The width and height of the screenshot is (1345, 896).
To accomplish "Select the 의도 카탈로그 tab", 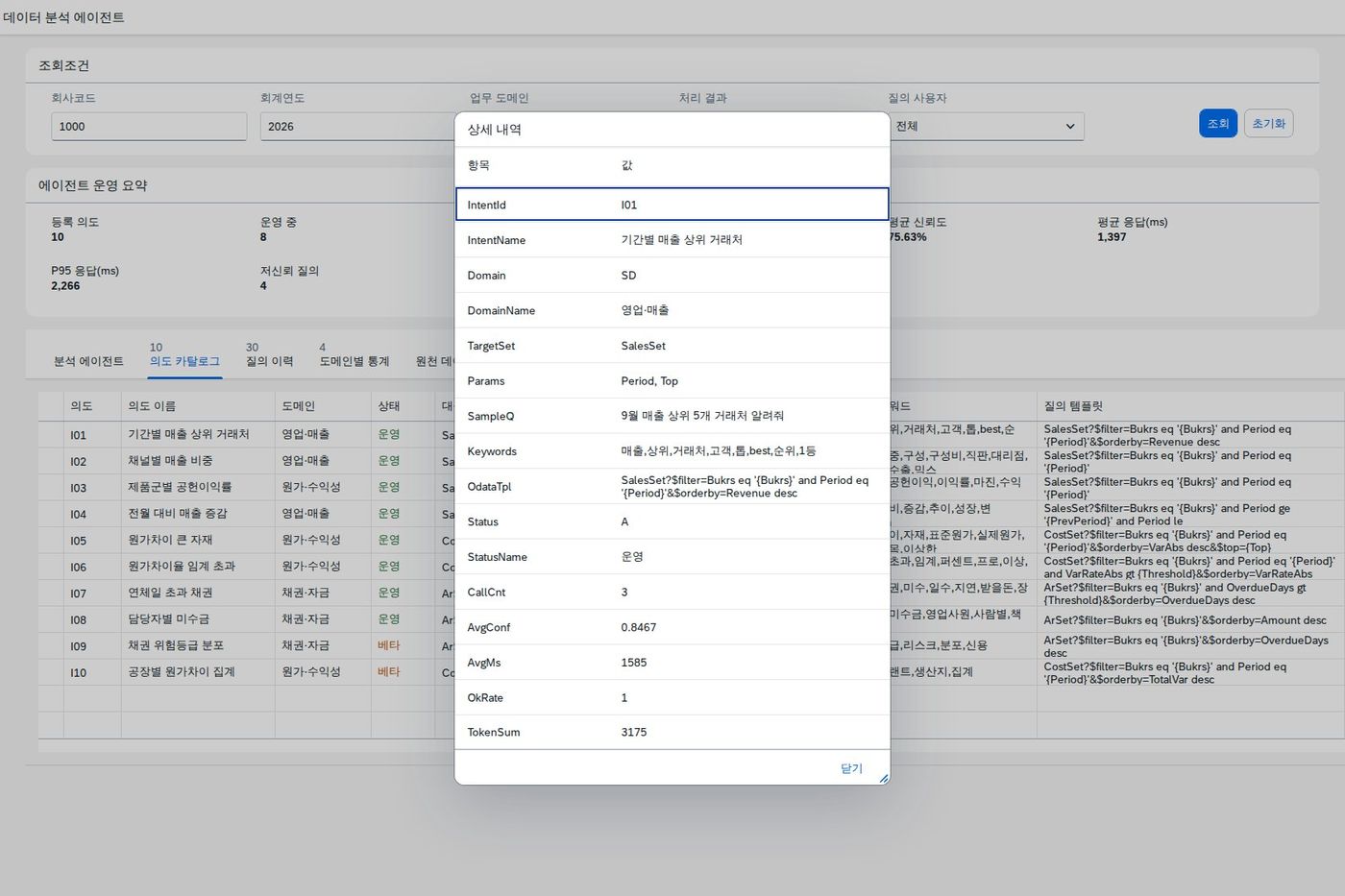I will (x=184, y=361).
